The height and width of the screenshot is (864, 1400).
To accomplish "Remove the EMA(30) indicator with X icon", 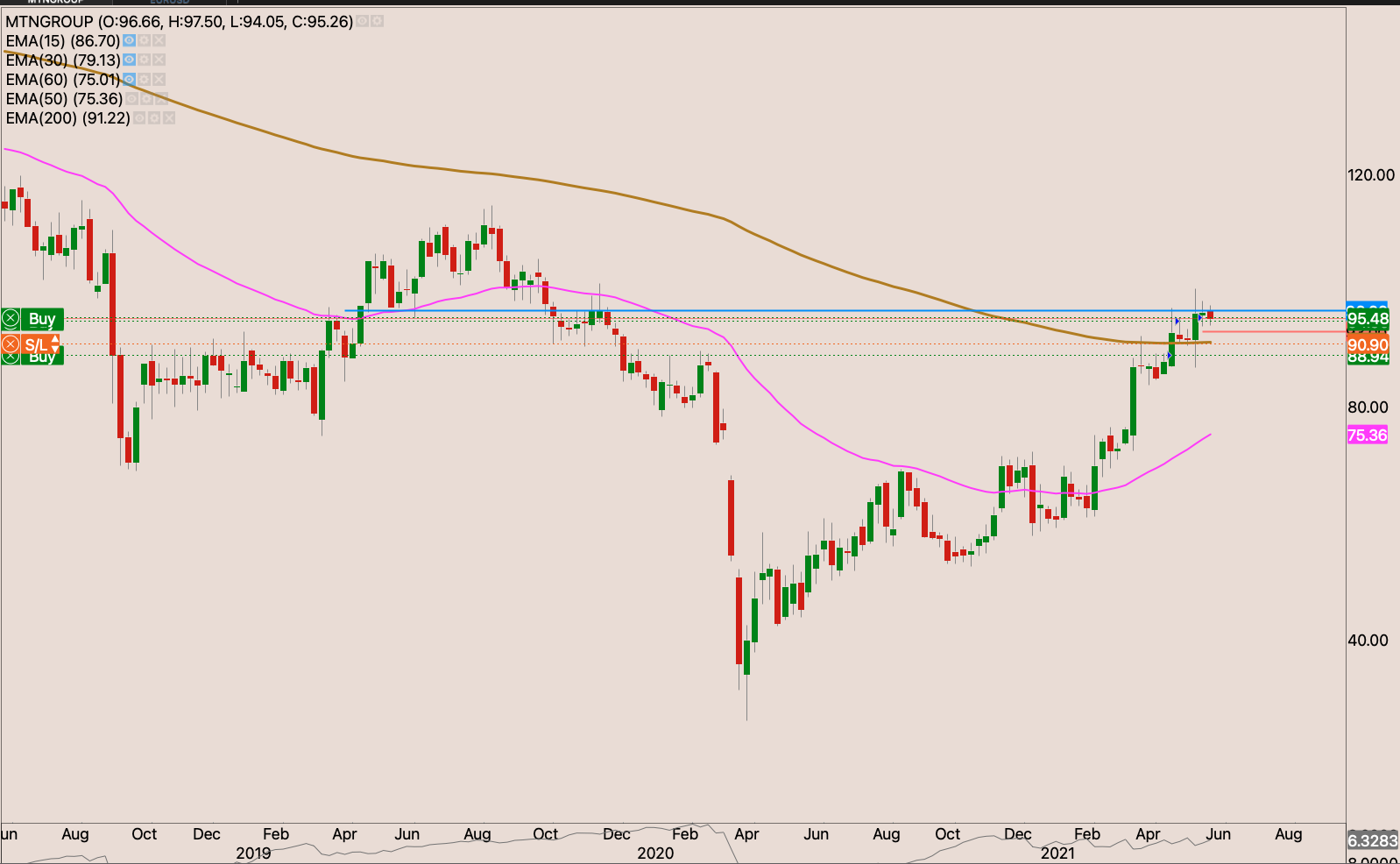I will coord(159,60).
